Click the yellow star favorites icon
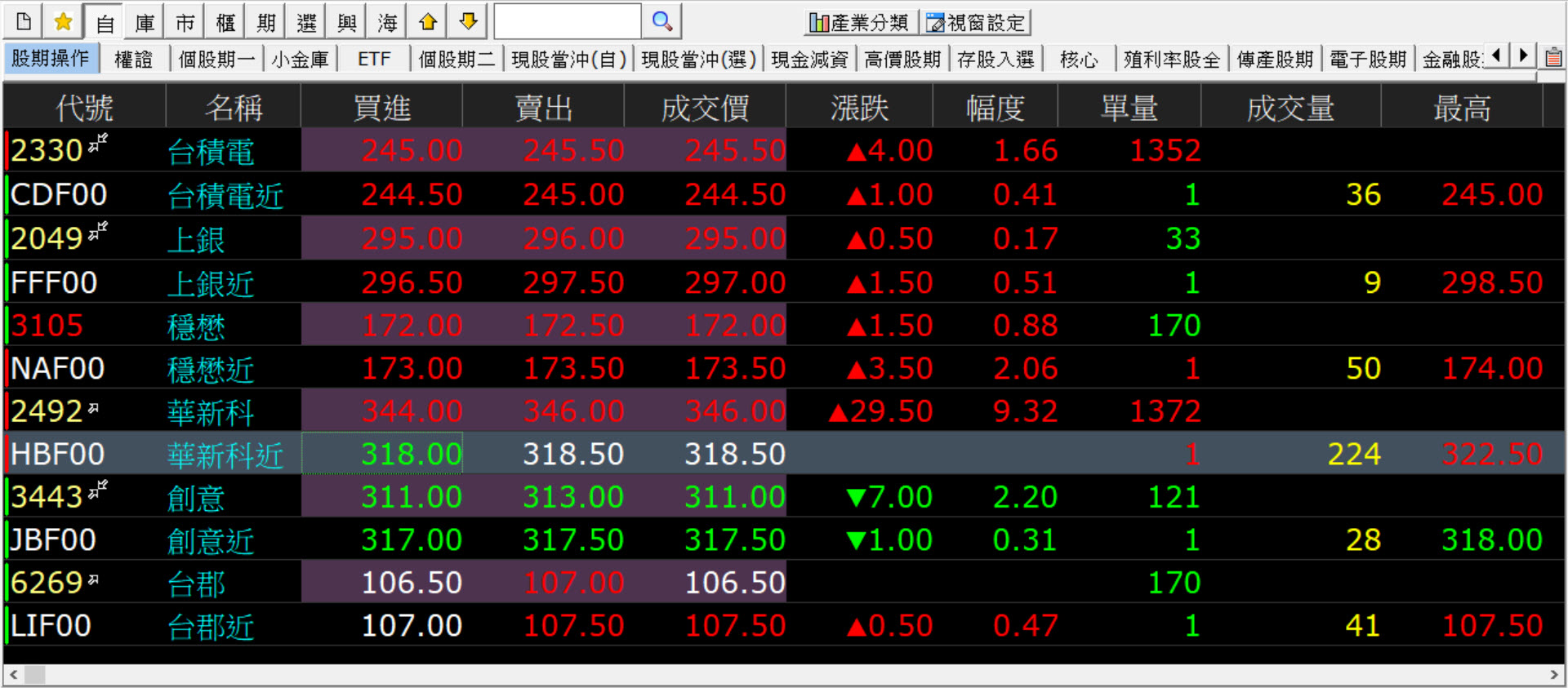Screen dimensions: 1568x688 pos(64,22)
